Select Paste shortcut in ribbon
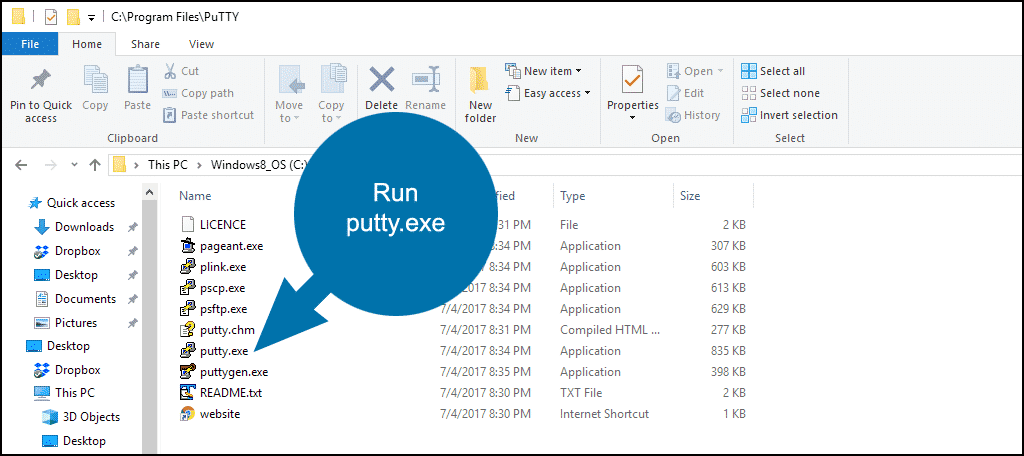The width and height of the screenshot is (1024, 456). click(x=208, y=115)
